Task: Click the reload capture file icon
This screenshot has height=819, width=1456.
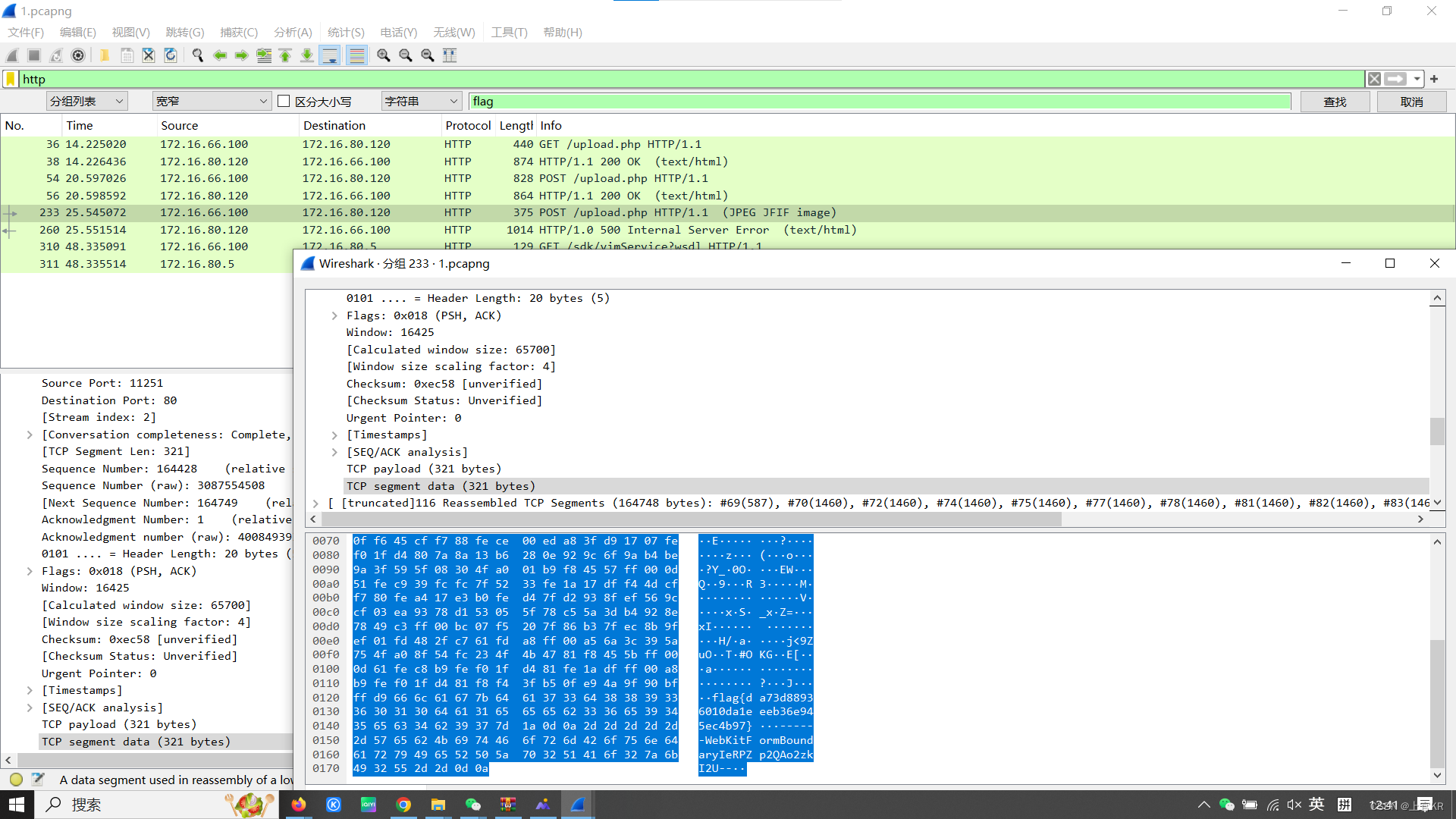Action: (x=171, y=55)
